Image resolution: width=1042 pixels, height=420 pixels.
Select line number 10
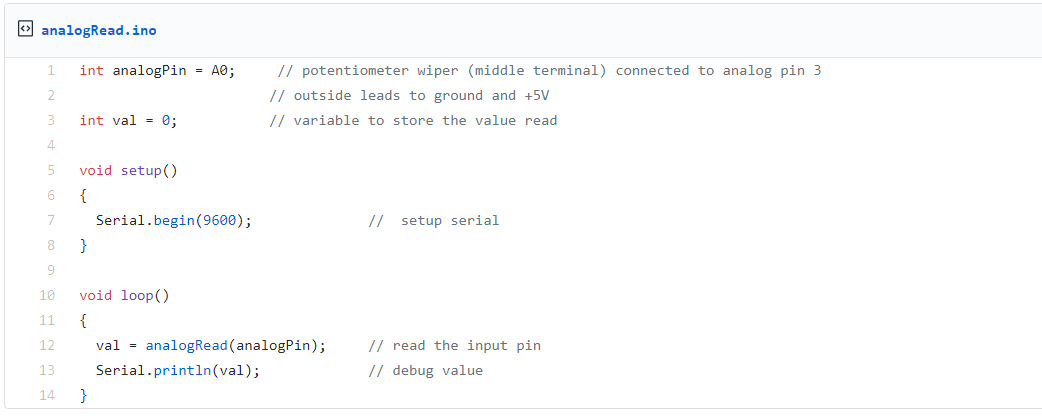pyautogui.click(x=47, y=296)
